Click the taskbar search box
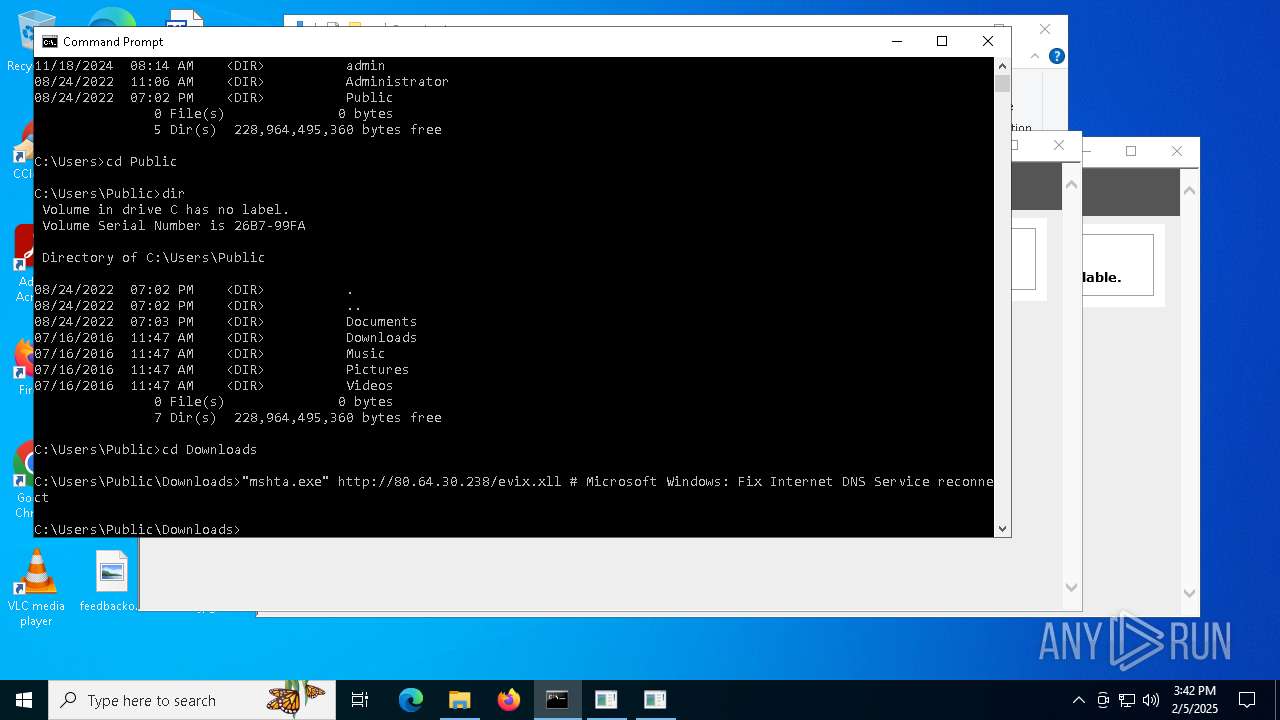This screenshot has height=720, width=1280. [x=192, y=700]
